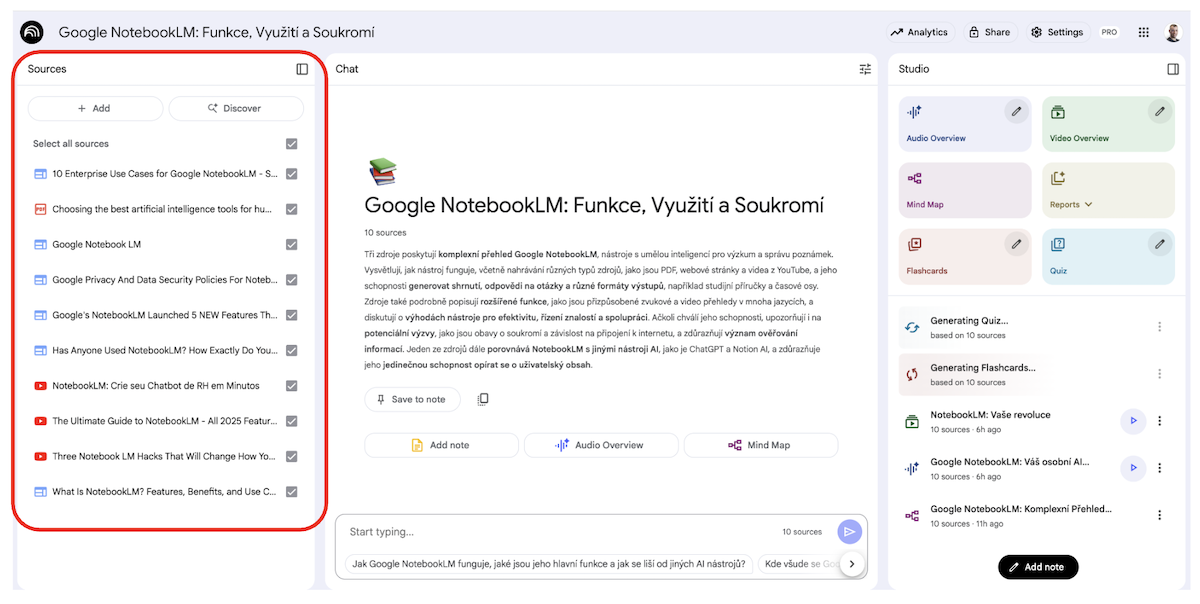
Task: Open Analytics from the top bar
Action: [x=919, y=32]
